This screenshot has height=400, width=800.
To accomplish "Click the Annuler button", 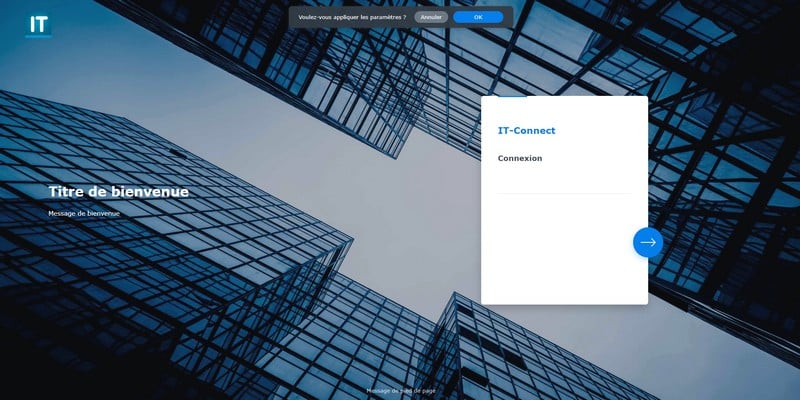I will pyautogui.click(x=431, y=17).
